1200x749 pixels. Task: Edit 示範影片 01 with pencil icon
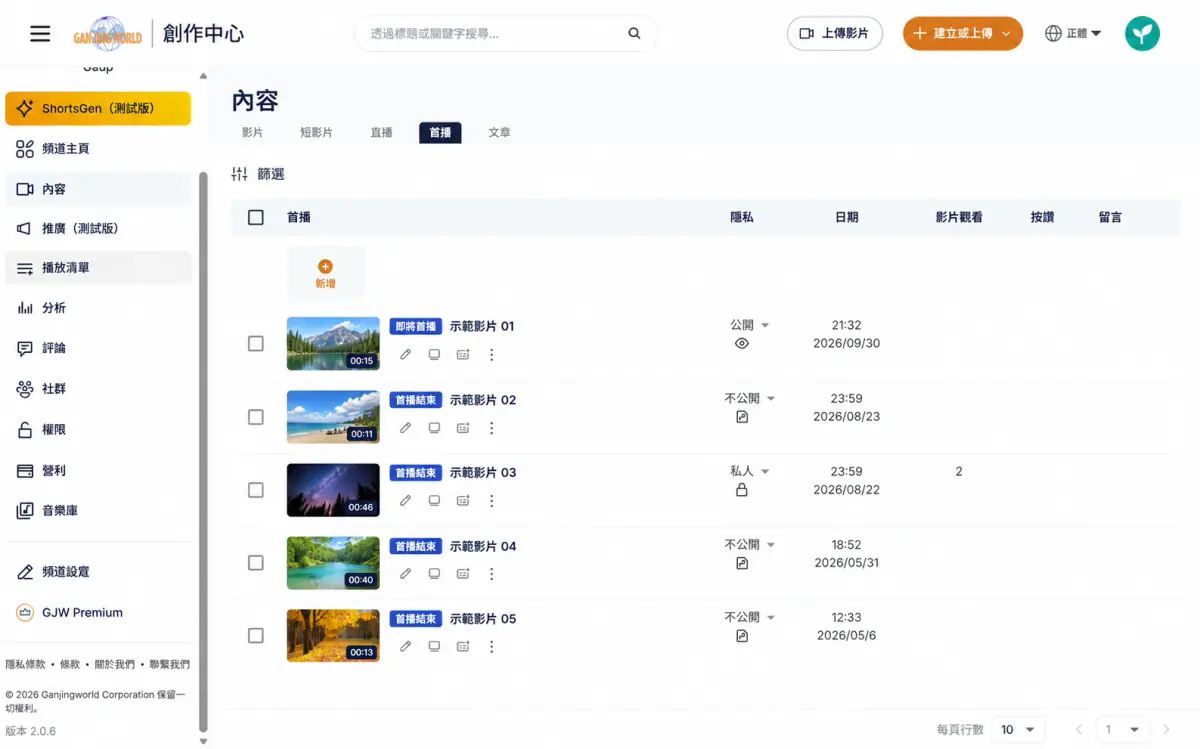point(405,354)
